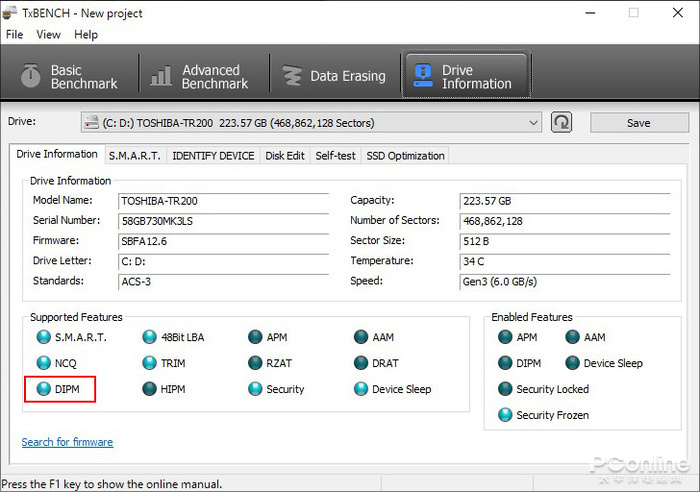This screenshot has width=700, height=492.
Task: Click the Serial Number field
Action: [222, 221]
